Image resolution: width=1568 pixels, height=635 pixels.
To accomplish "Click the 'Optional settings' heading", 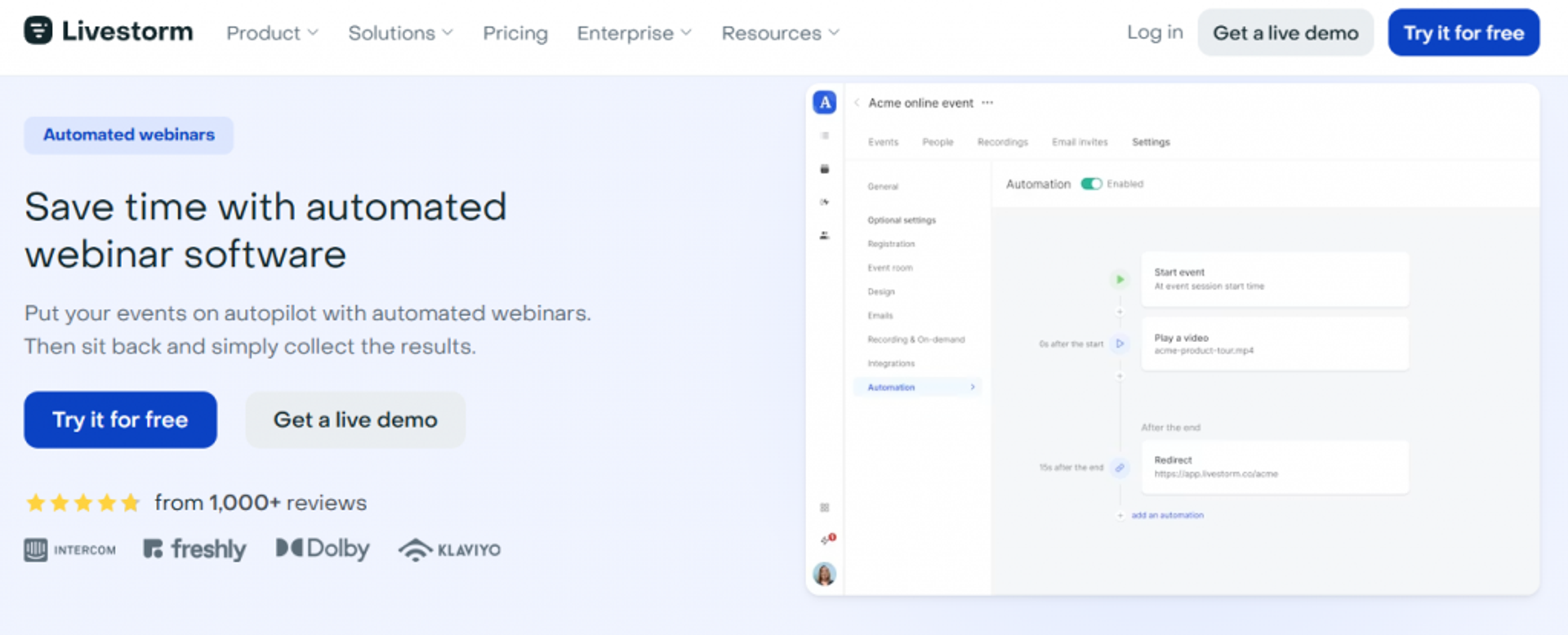I will [x=902, y=220].
